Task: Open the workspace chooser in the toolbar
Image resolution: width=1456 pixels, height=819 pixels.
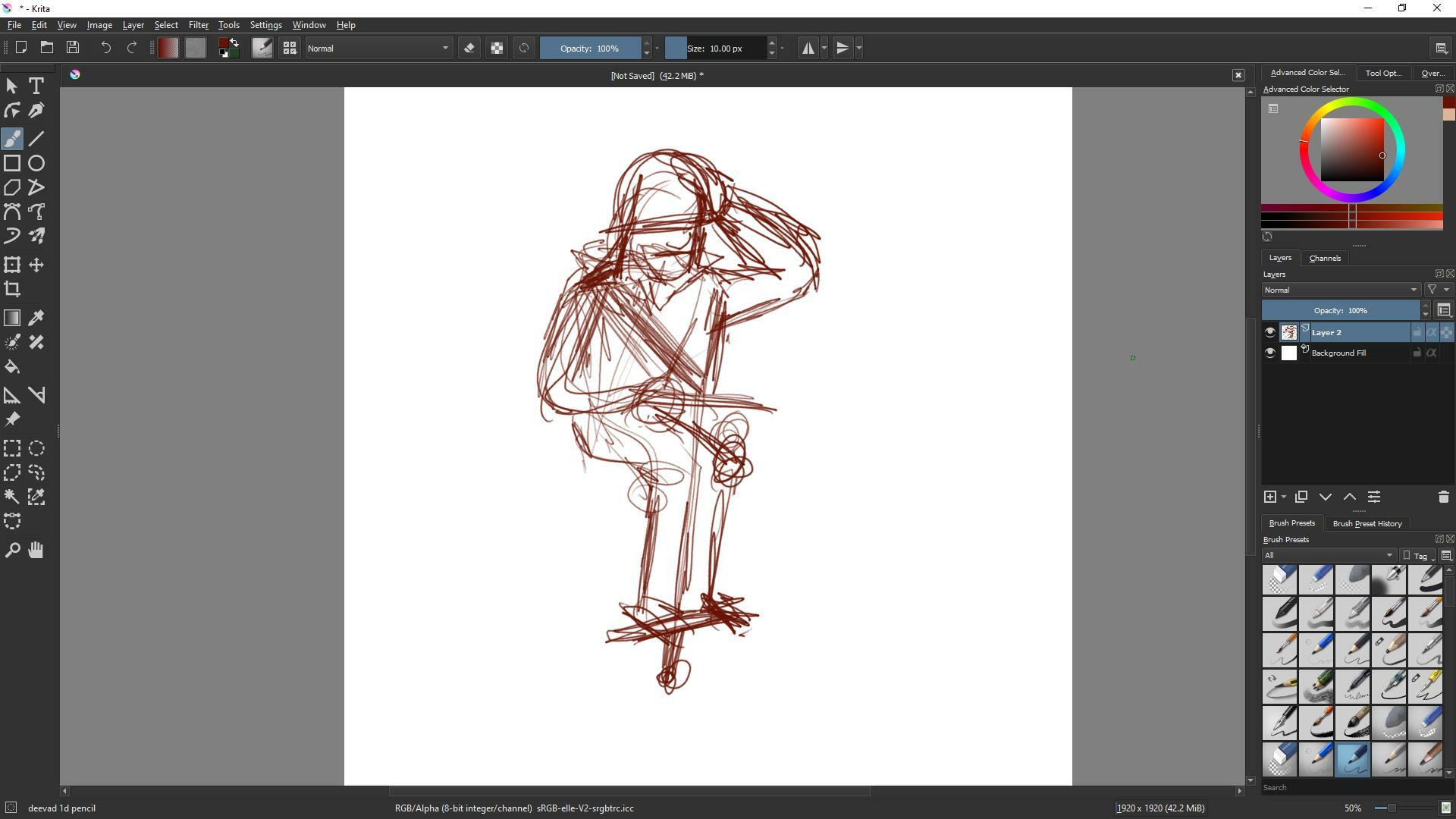Action: (1442, 49)
